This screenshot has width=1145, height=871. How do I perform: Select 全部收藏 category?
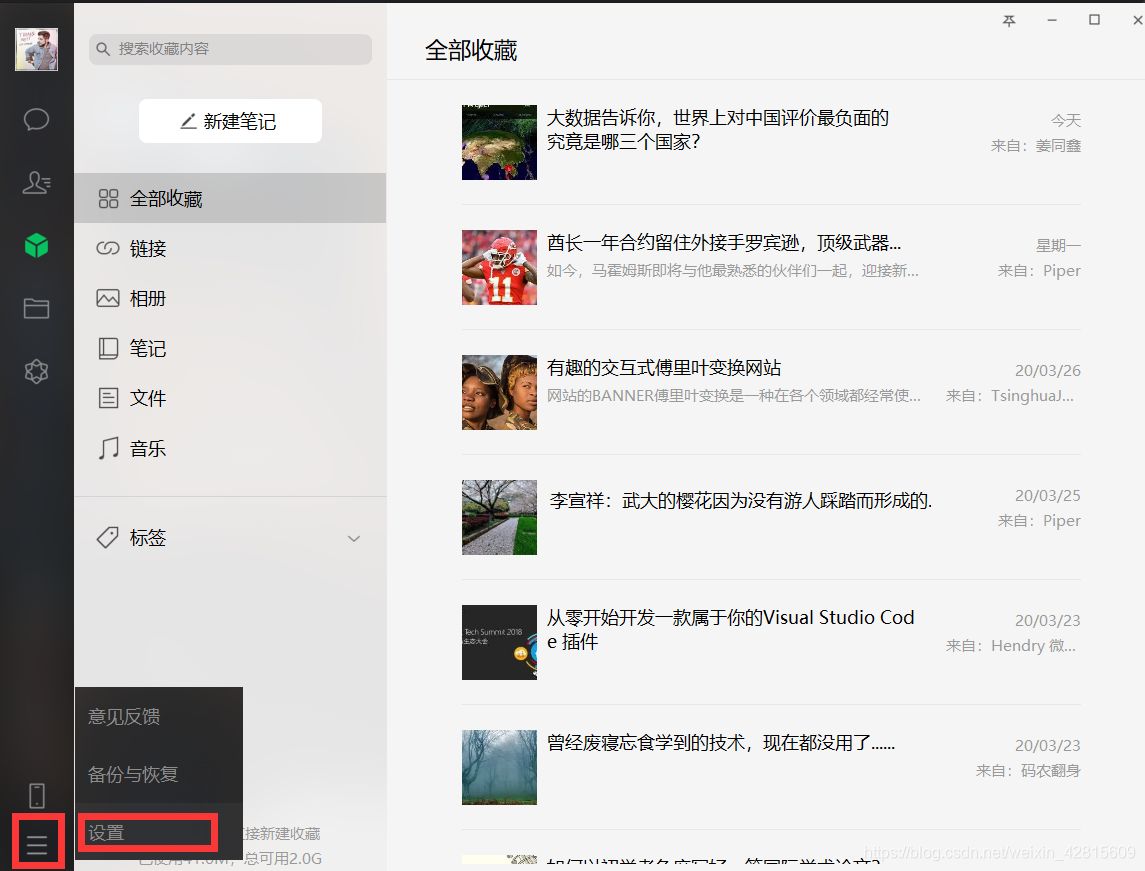coord(230,198)
